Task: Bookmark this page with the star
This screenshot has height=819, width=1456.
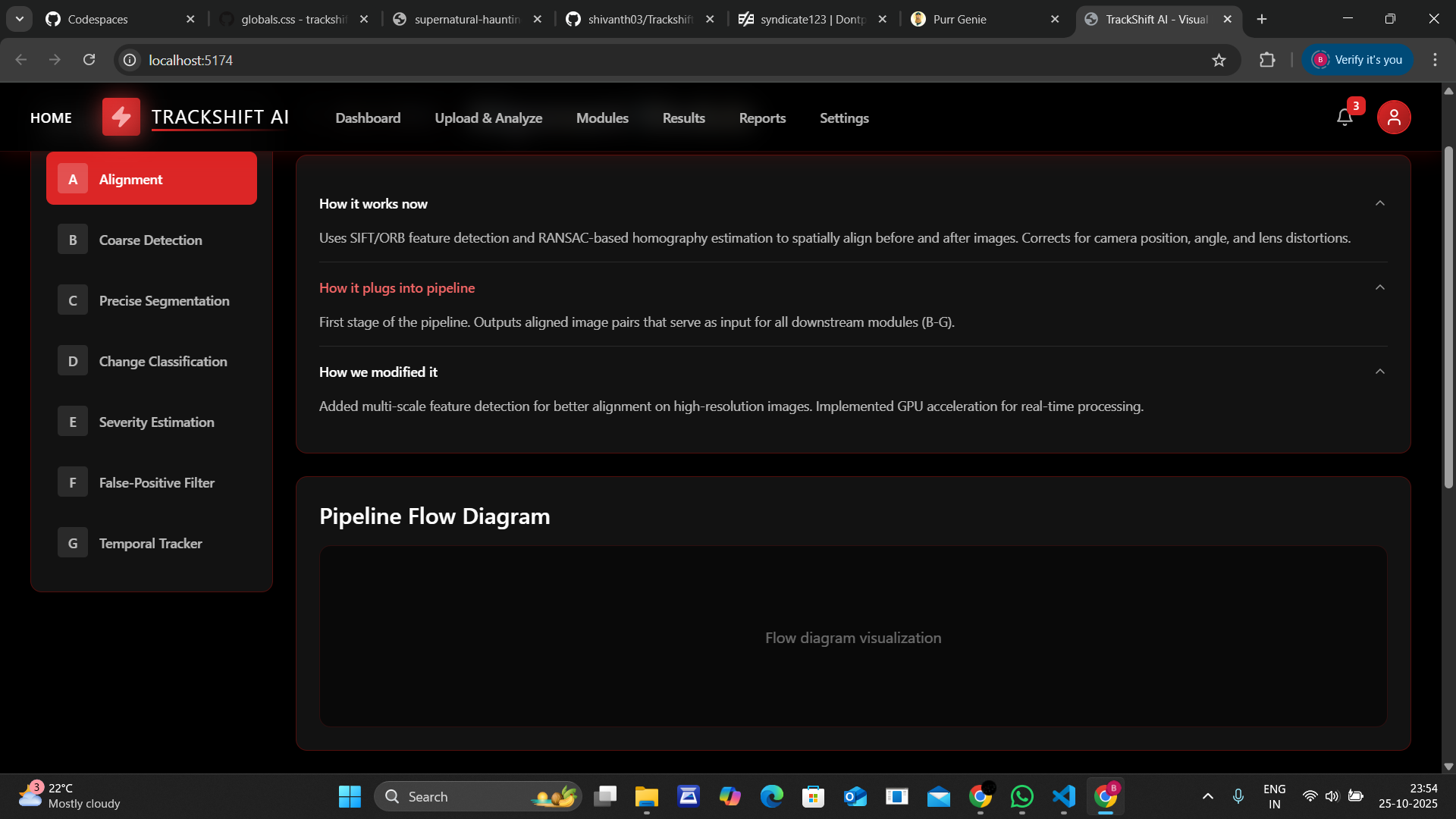Action: click(x=1219, y=60)
